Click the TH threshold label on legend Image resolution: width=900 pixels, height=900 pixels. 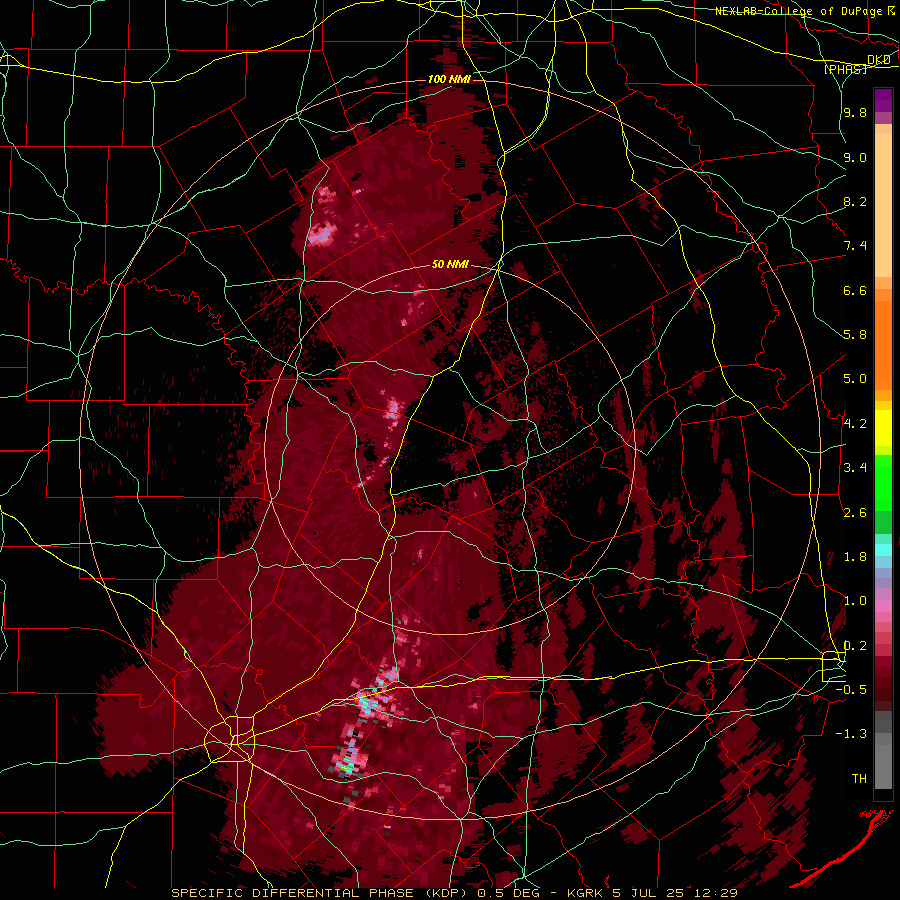[859, 779]
